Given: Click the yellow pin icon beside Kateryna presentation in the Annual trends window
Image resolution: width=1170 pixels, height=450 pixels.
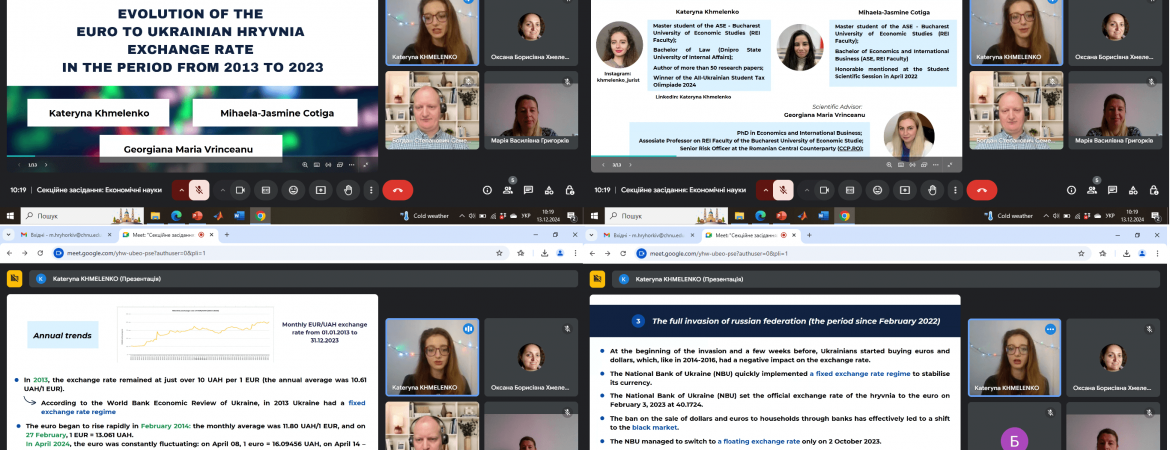Looking at the screenshot, I should [13, 279].
